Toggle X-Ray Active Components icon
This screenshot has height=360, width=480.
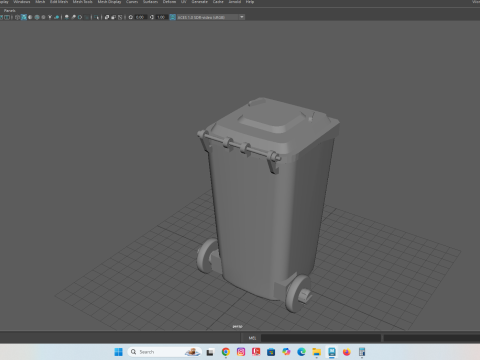[113, 17]
